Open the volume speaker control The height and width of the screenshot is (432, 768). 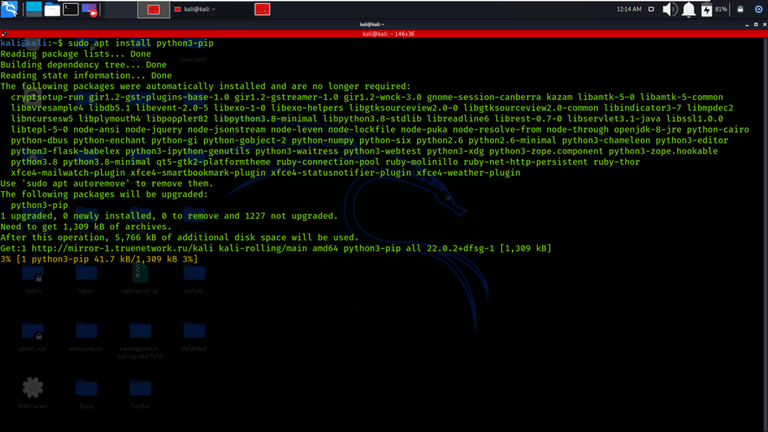coord(670,9)
